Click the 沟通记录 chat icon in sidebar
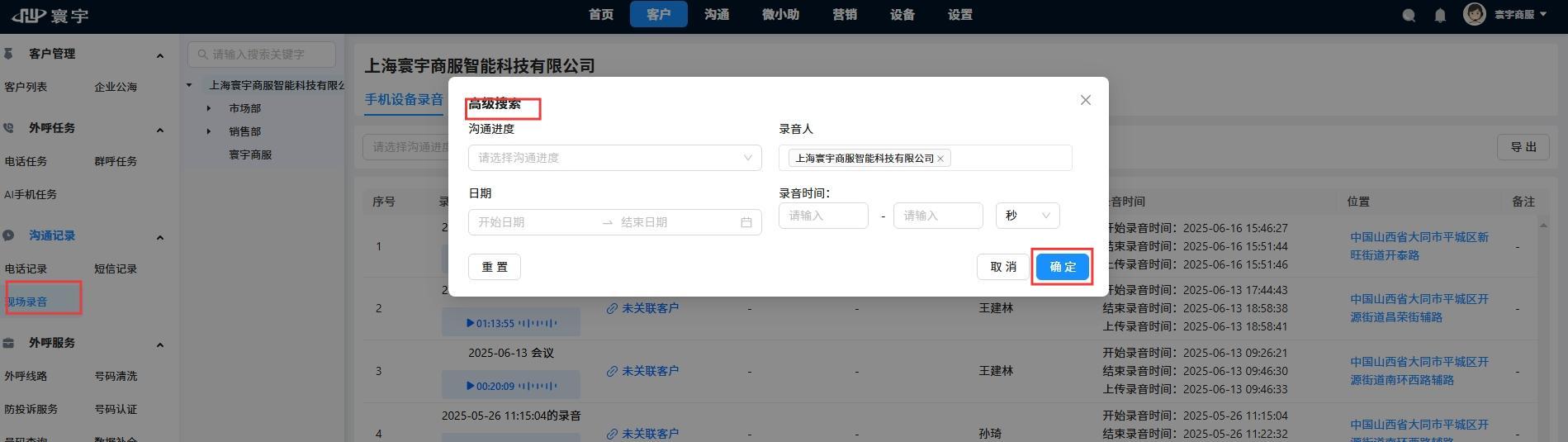Screen dimensions: 1568x442 (x=9, y=235)
